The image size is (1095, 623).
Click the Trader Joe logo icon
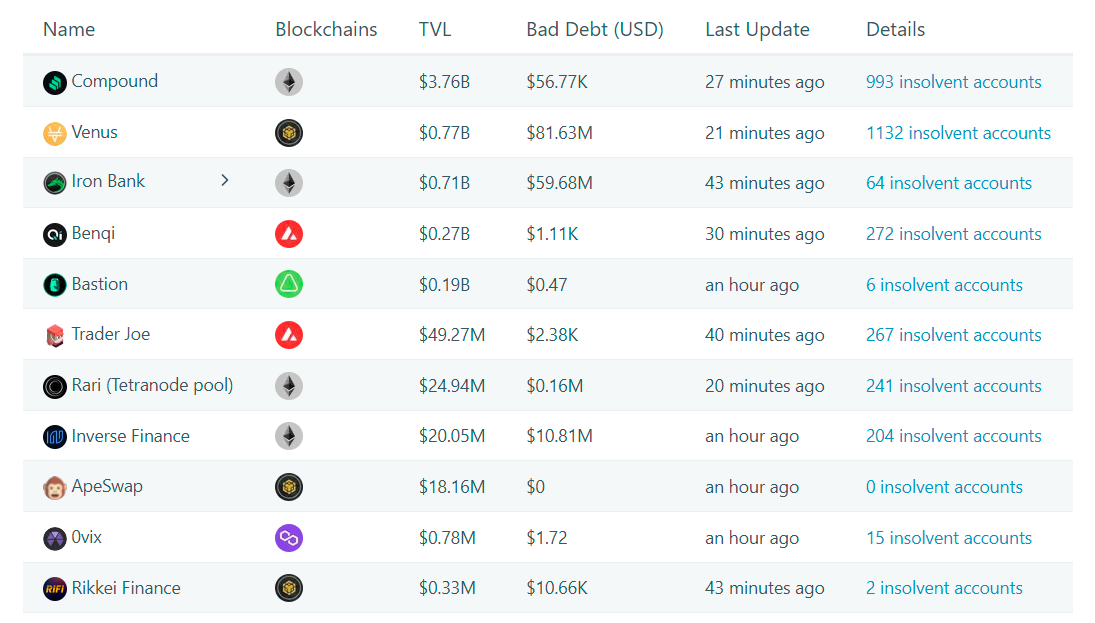point(54,335)
